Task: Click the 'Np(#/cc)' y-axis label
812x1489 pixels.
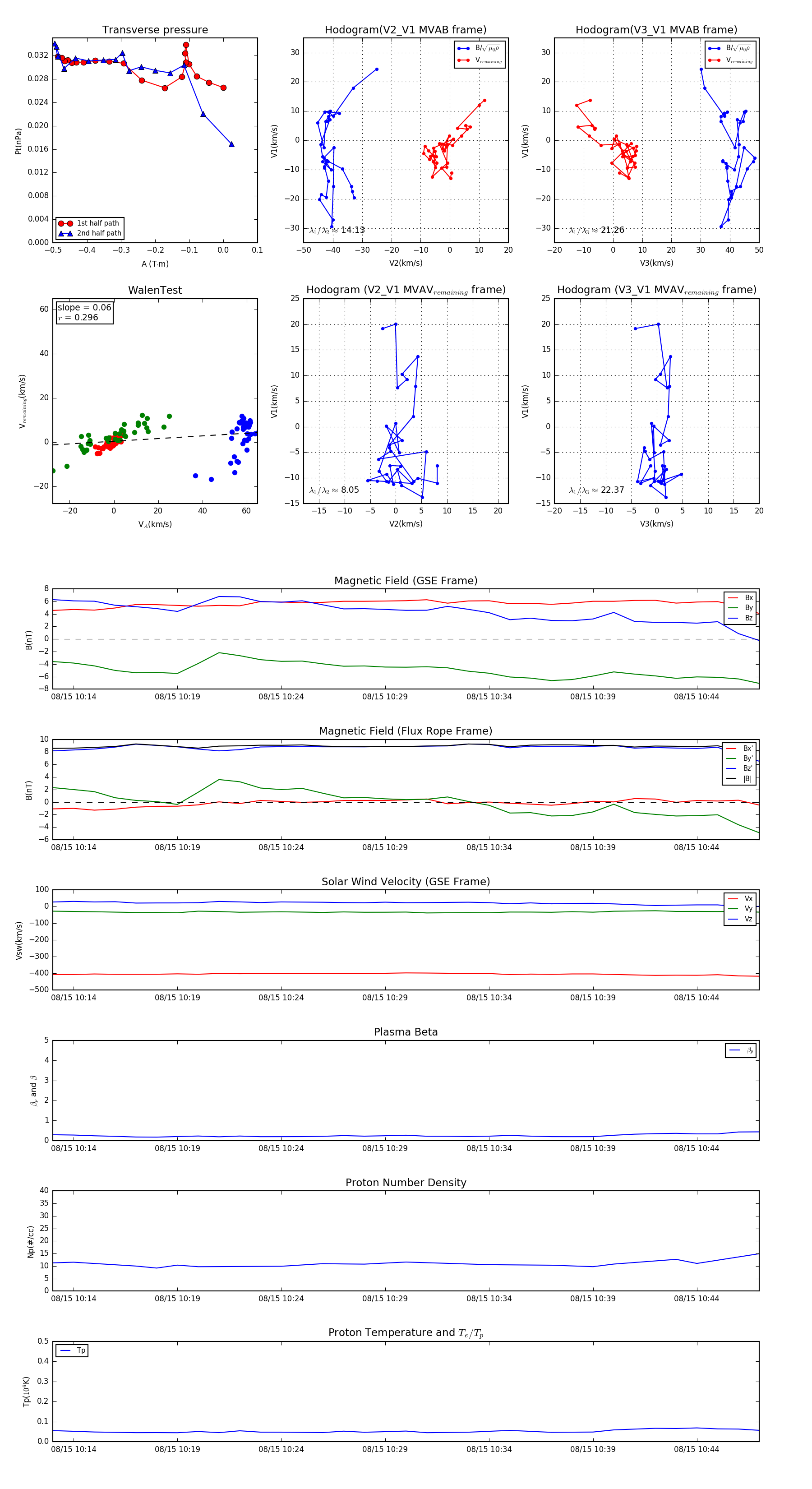Action: click(31, 1242)
